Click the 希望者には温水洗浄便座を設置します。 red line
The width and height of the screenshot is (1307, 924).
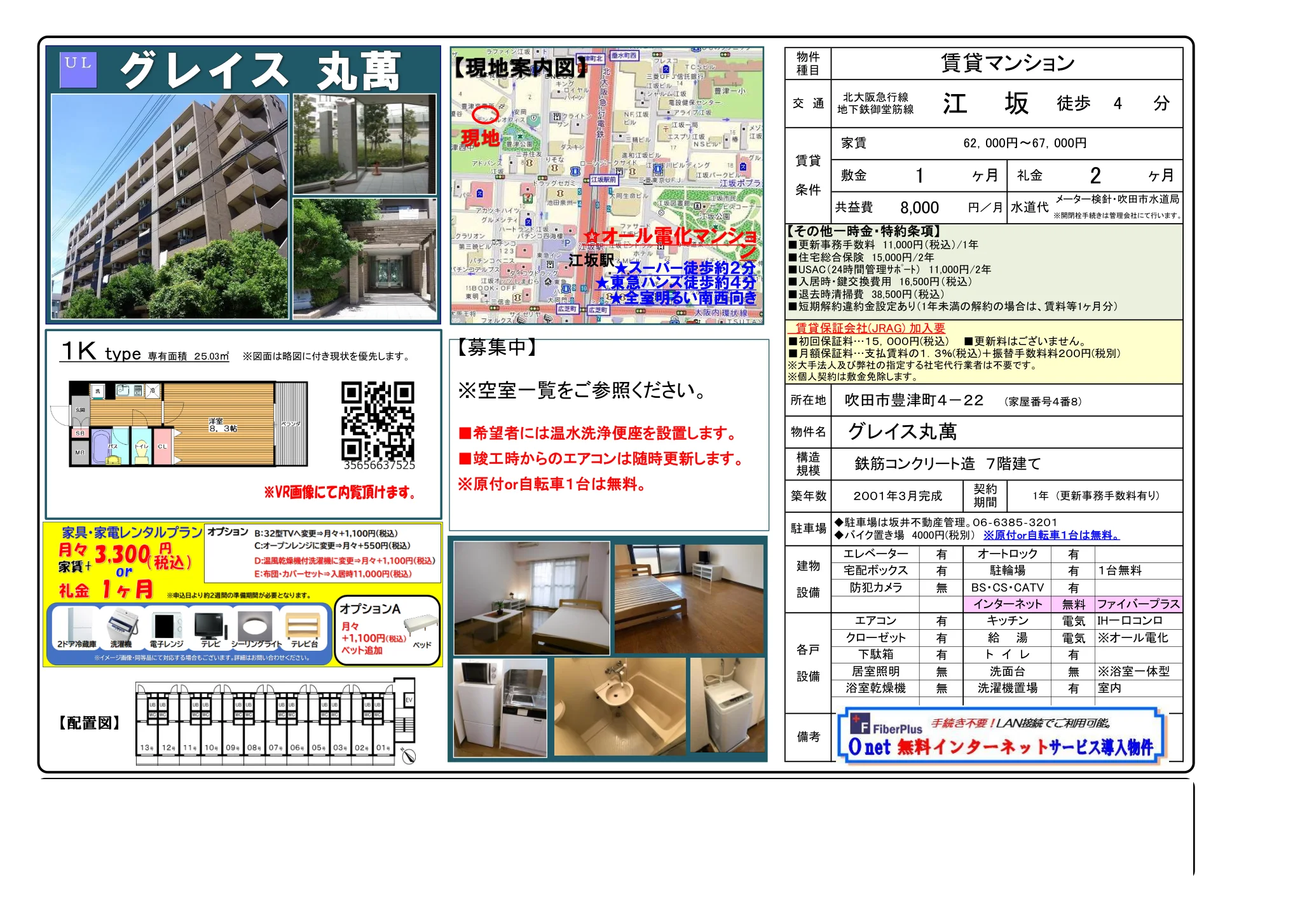pyautogui.click(x=599, y=433)
